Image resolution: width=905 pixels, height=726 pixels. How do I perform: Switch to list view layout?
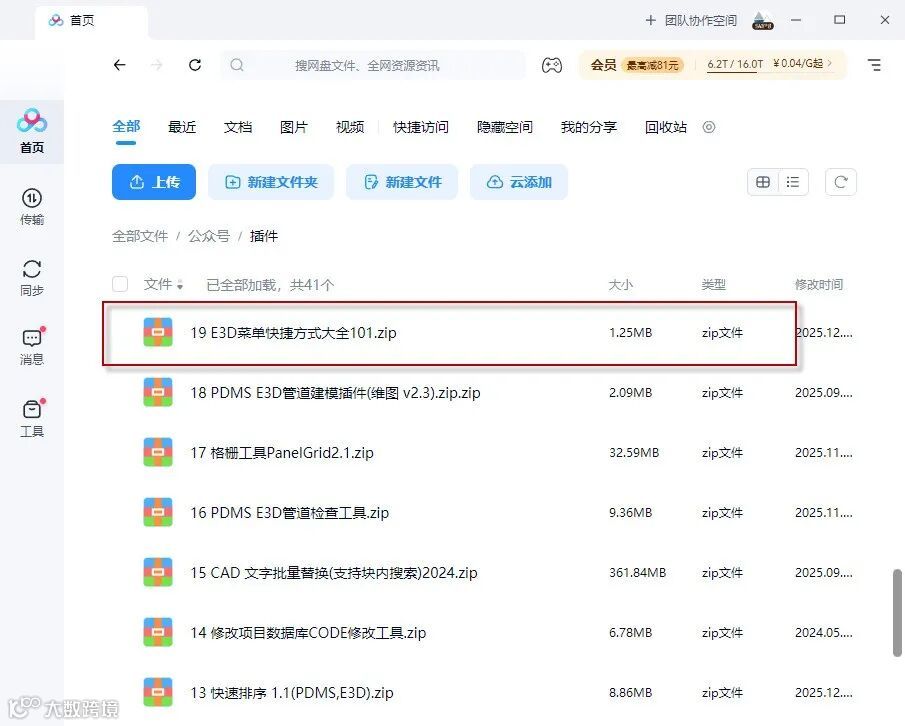click(x=793, y=182)
